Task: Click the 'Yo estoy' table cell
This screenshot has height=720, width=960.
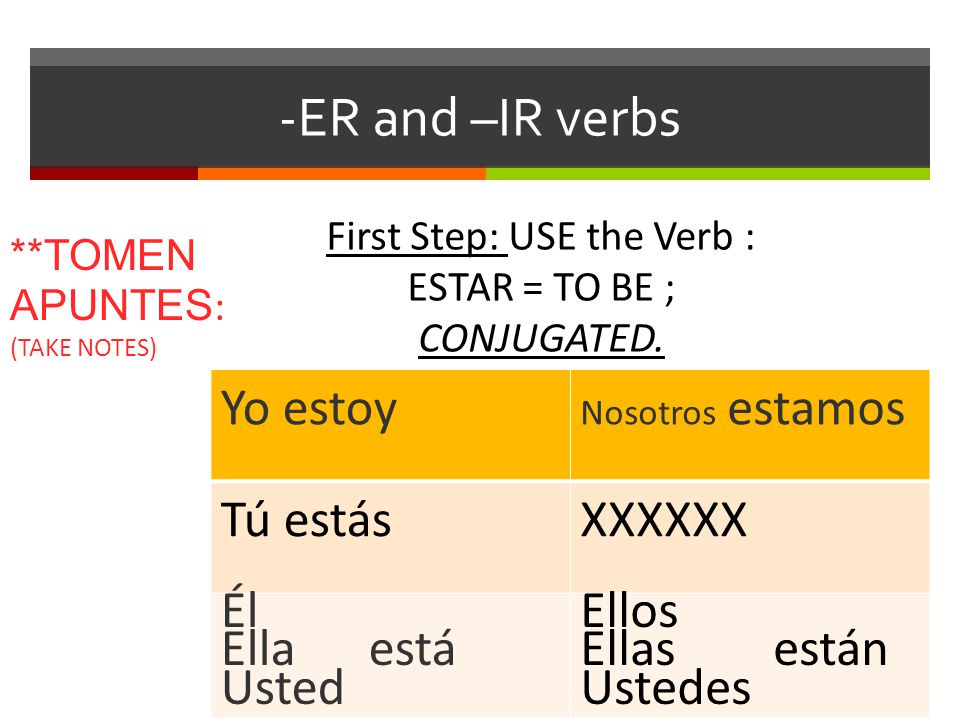Action: coord(391,424)
